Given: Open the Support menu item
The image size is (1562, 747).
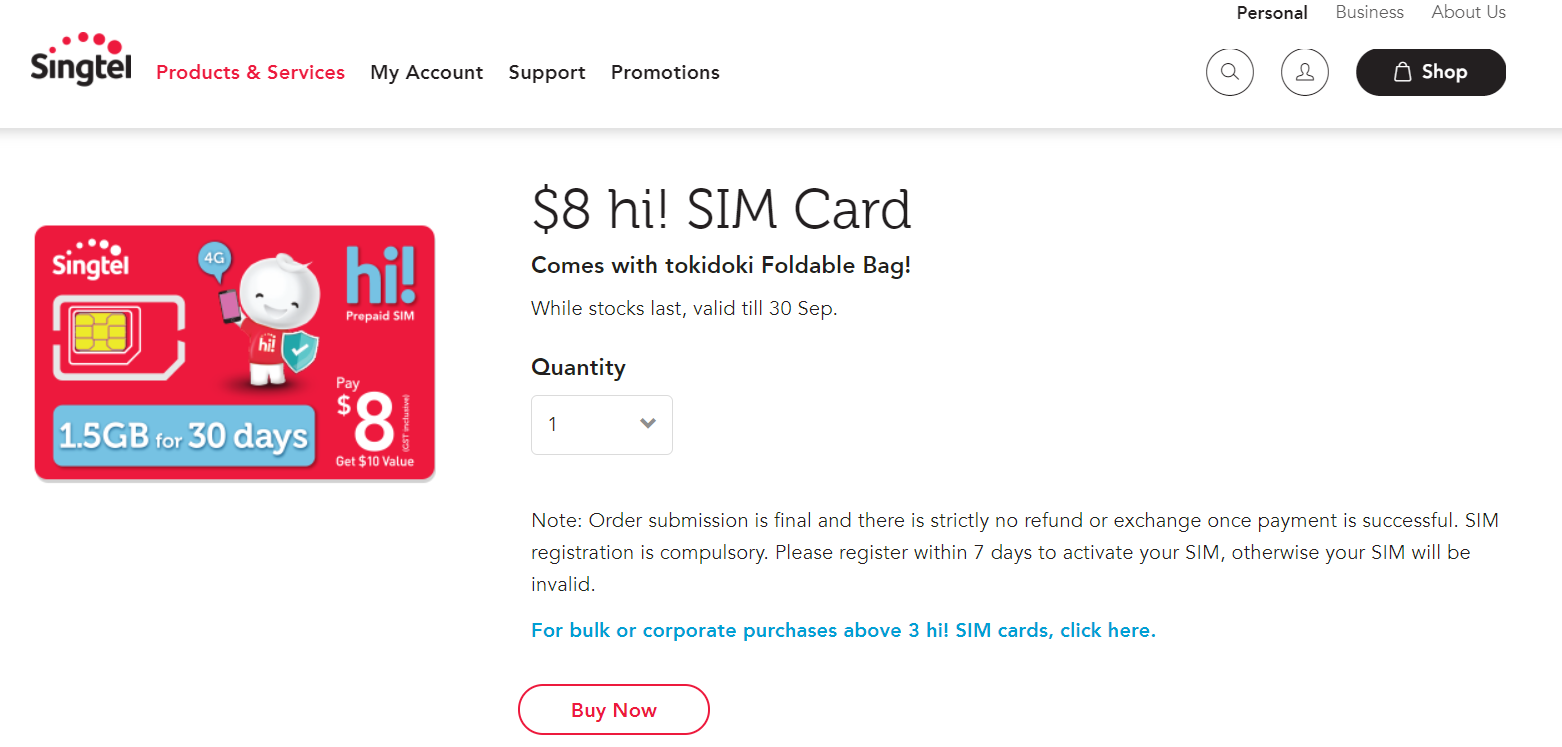Looking at the screenshot, I should (547, 72).
